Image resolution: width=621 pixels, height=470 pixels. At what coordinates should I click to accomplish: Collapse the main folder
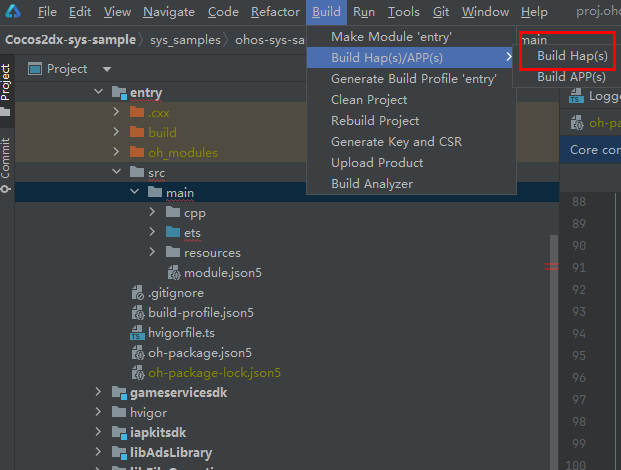click(134, 192)
